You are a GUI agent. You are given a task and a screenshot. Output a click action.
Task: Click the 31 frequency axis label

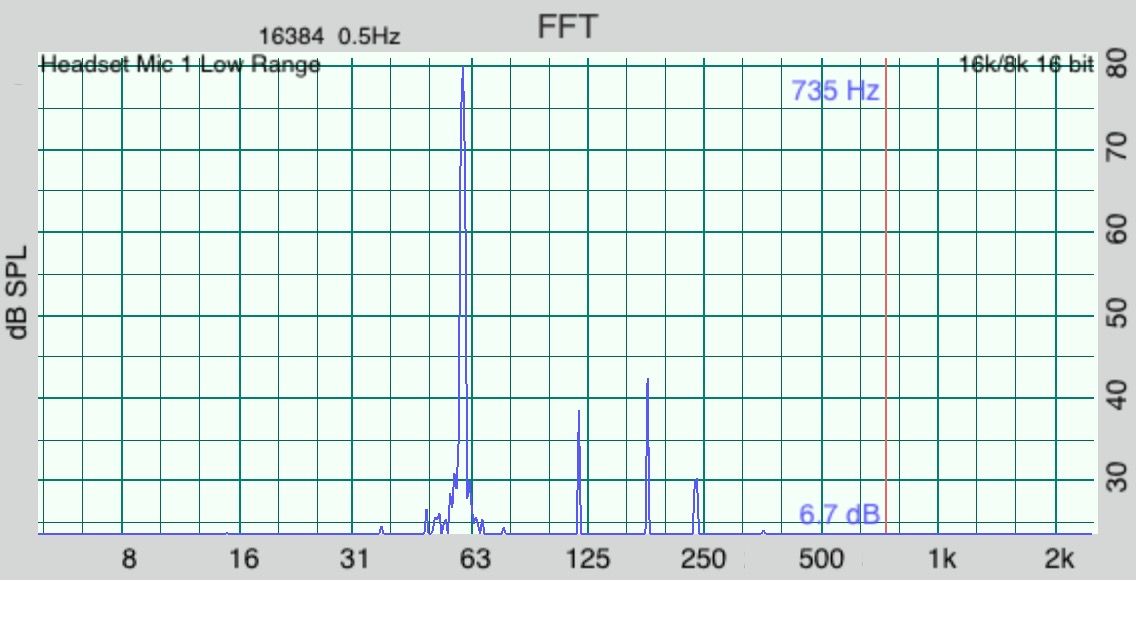tap(354, 559)
